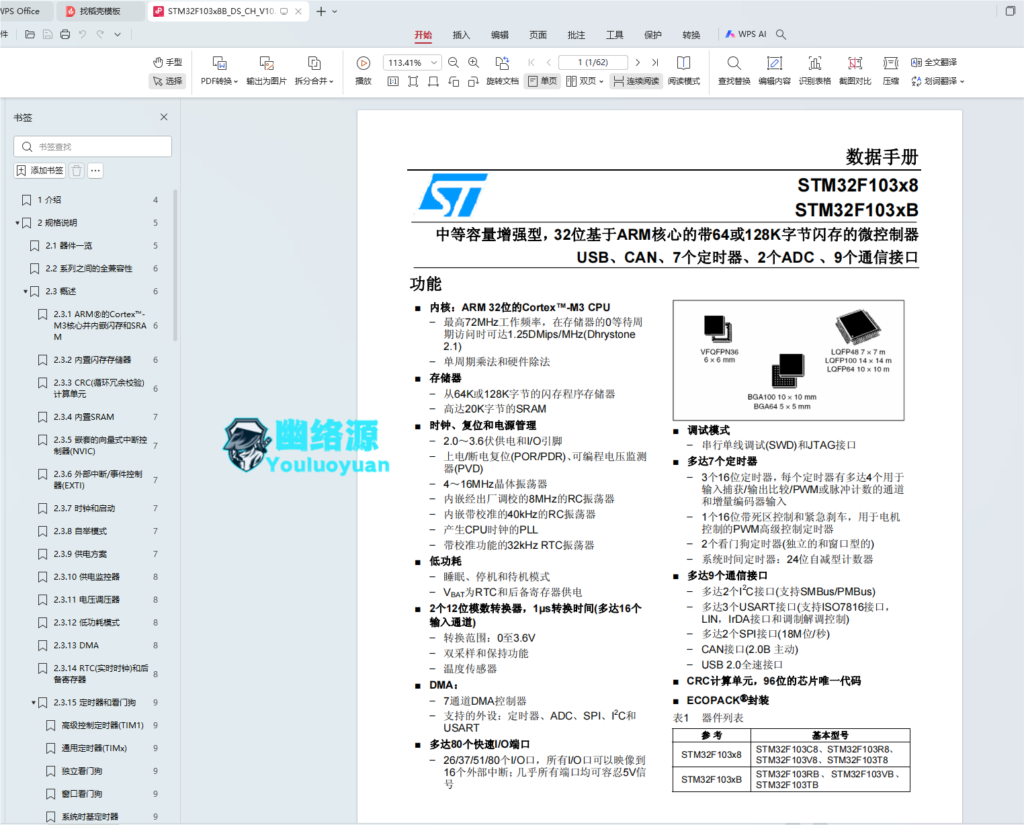Click the WPS AI button
The width and height of the screenshot is (1024, 825).
pyautogui.click(x=746, y=34)
